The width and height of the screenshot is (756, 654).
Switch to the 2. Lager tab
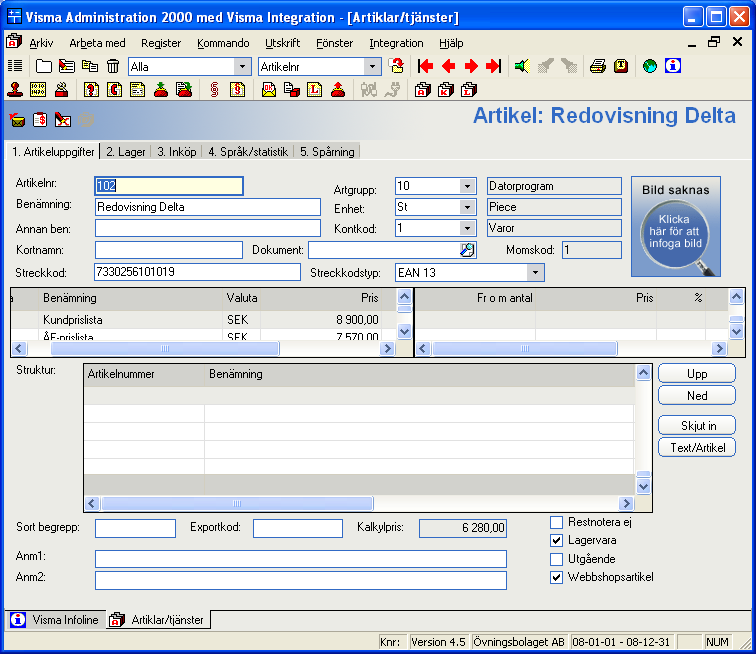tap(125, 152)
